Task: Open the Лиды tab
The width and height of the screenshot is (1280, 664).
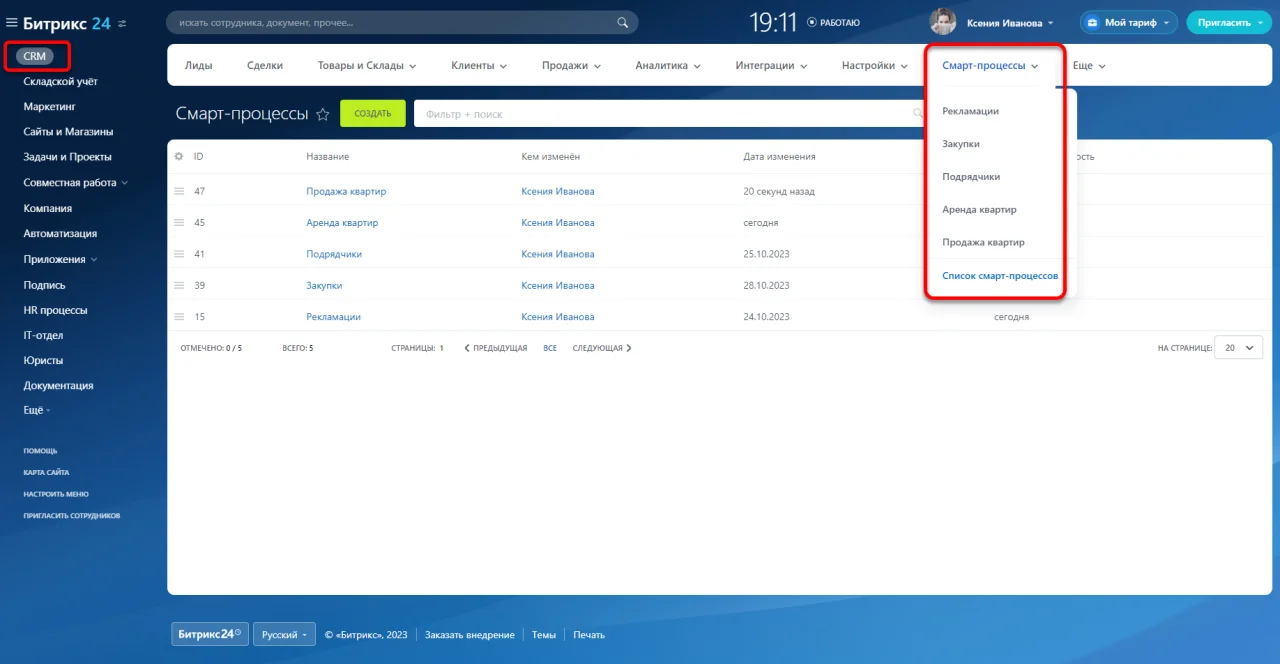Action: 198,65
